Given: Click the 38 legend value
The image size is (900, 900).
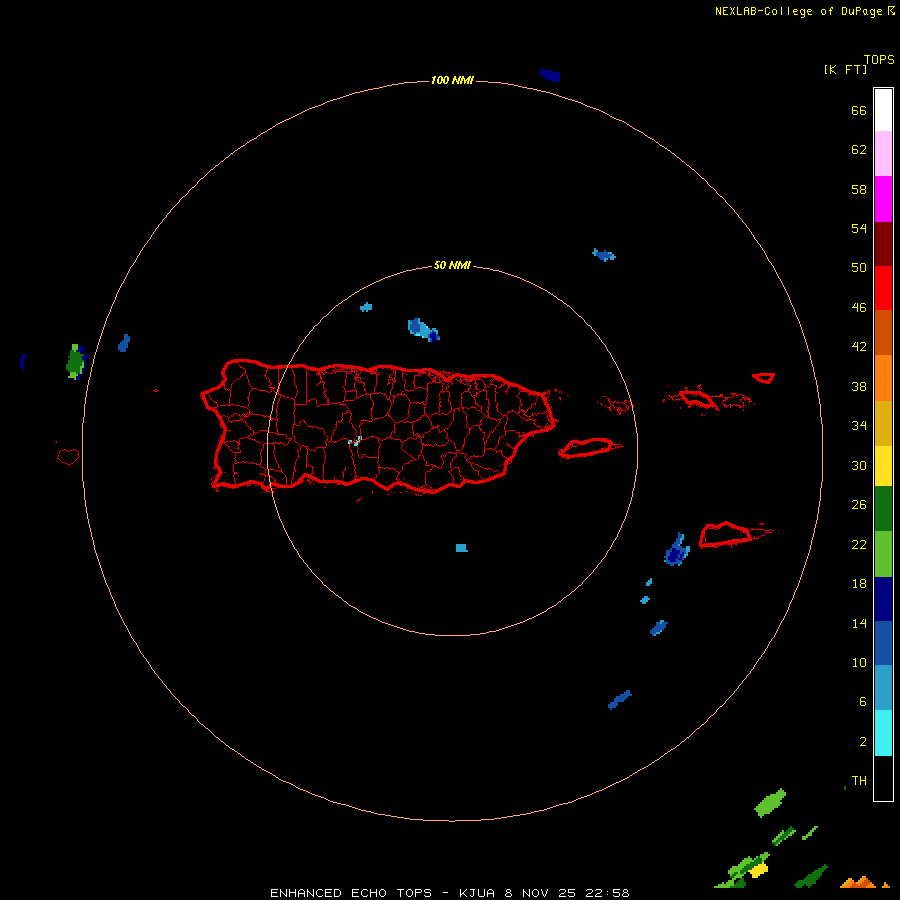Looking at the screenshot, I should click(x=859, y=386).
